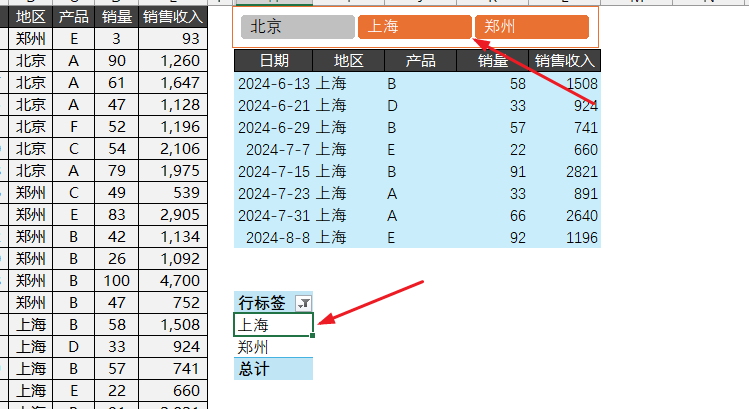
Task: Click the 地区 header in source table
Action: [31, 17]
